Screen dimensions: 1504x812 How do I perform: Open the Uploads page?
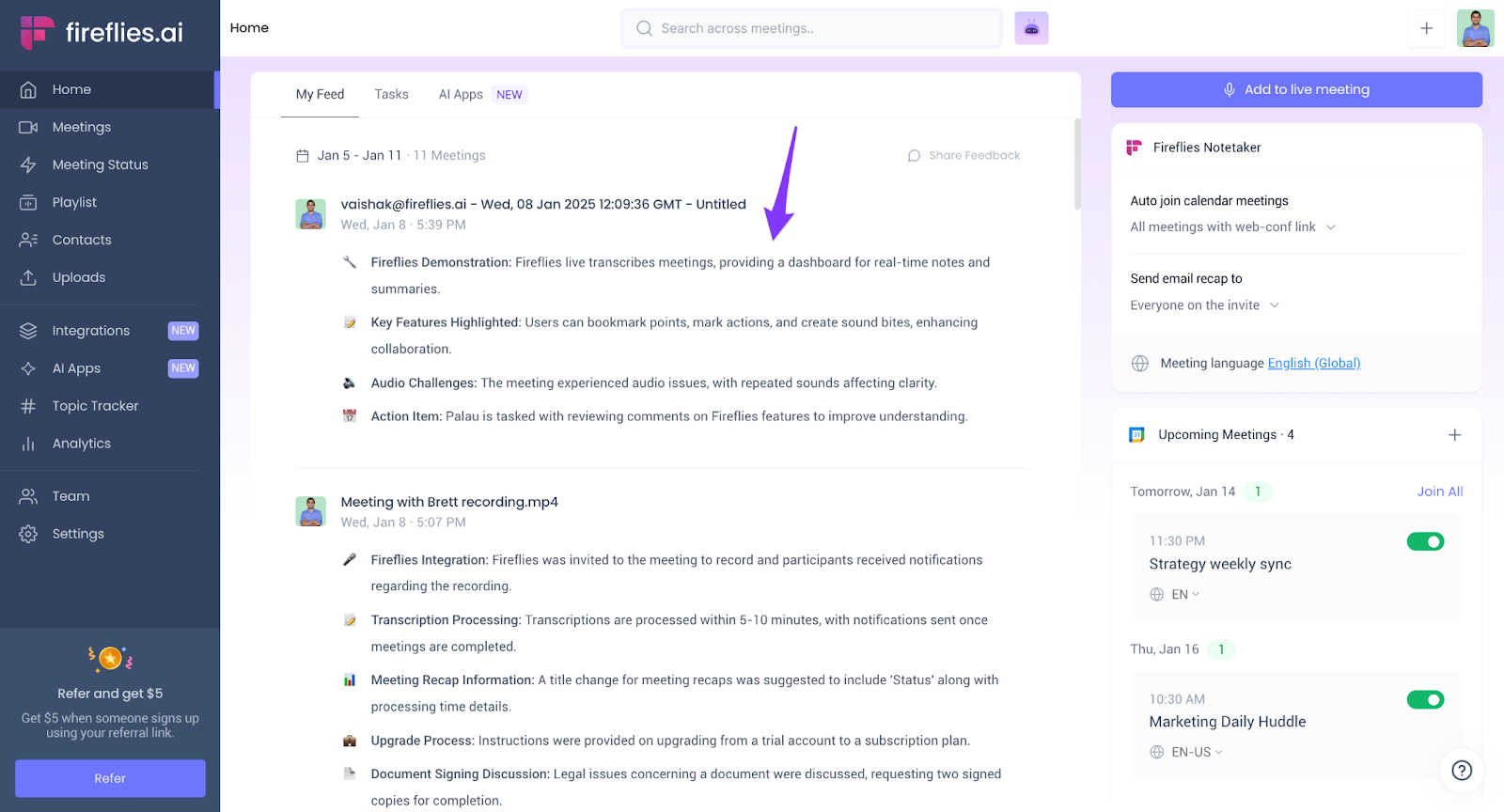coord(109,277)
